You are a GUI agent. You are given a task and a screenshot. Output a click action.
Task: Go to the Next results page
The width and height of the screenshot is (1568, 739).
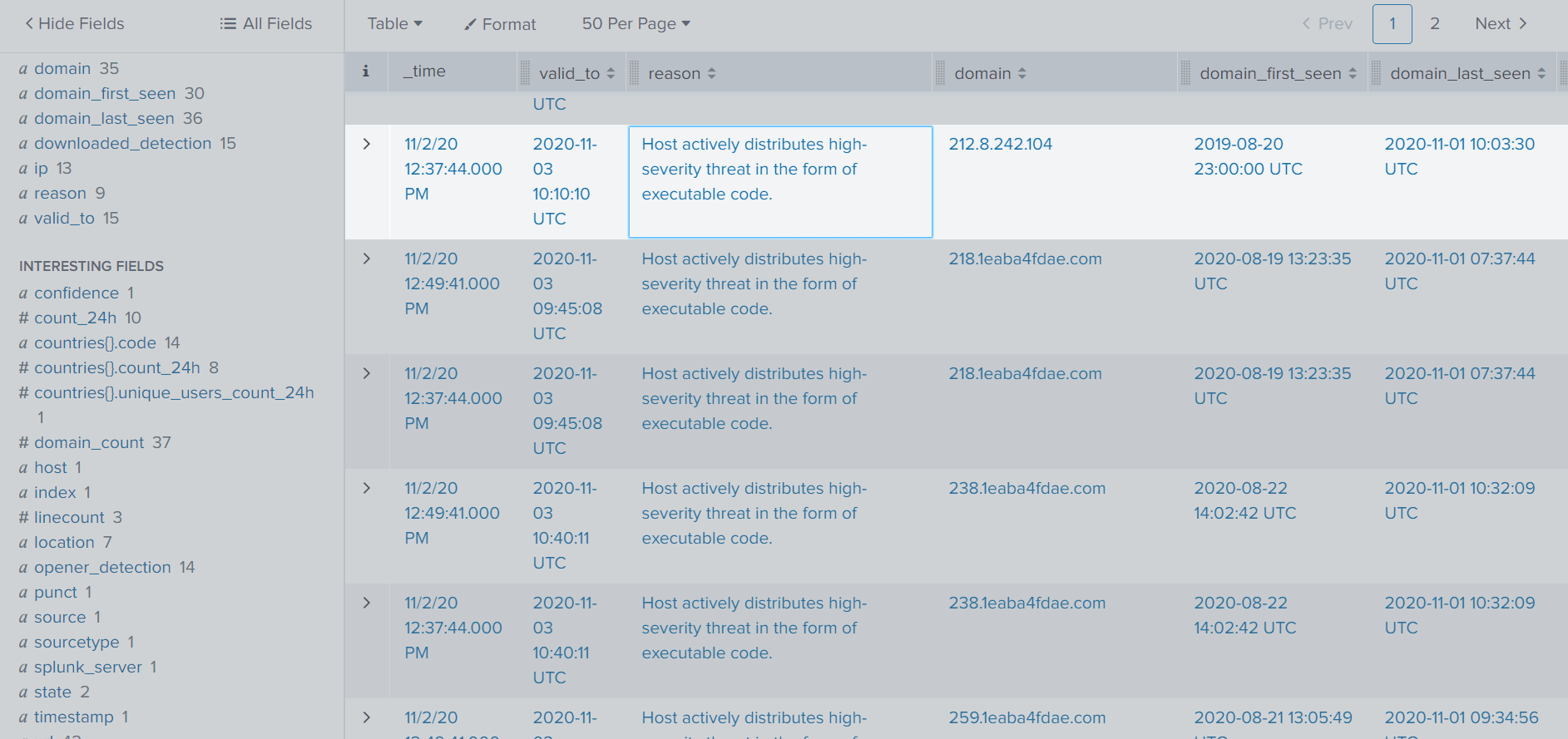(1501, 24)
